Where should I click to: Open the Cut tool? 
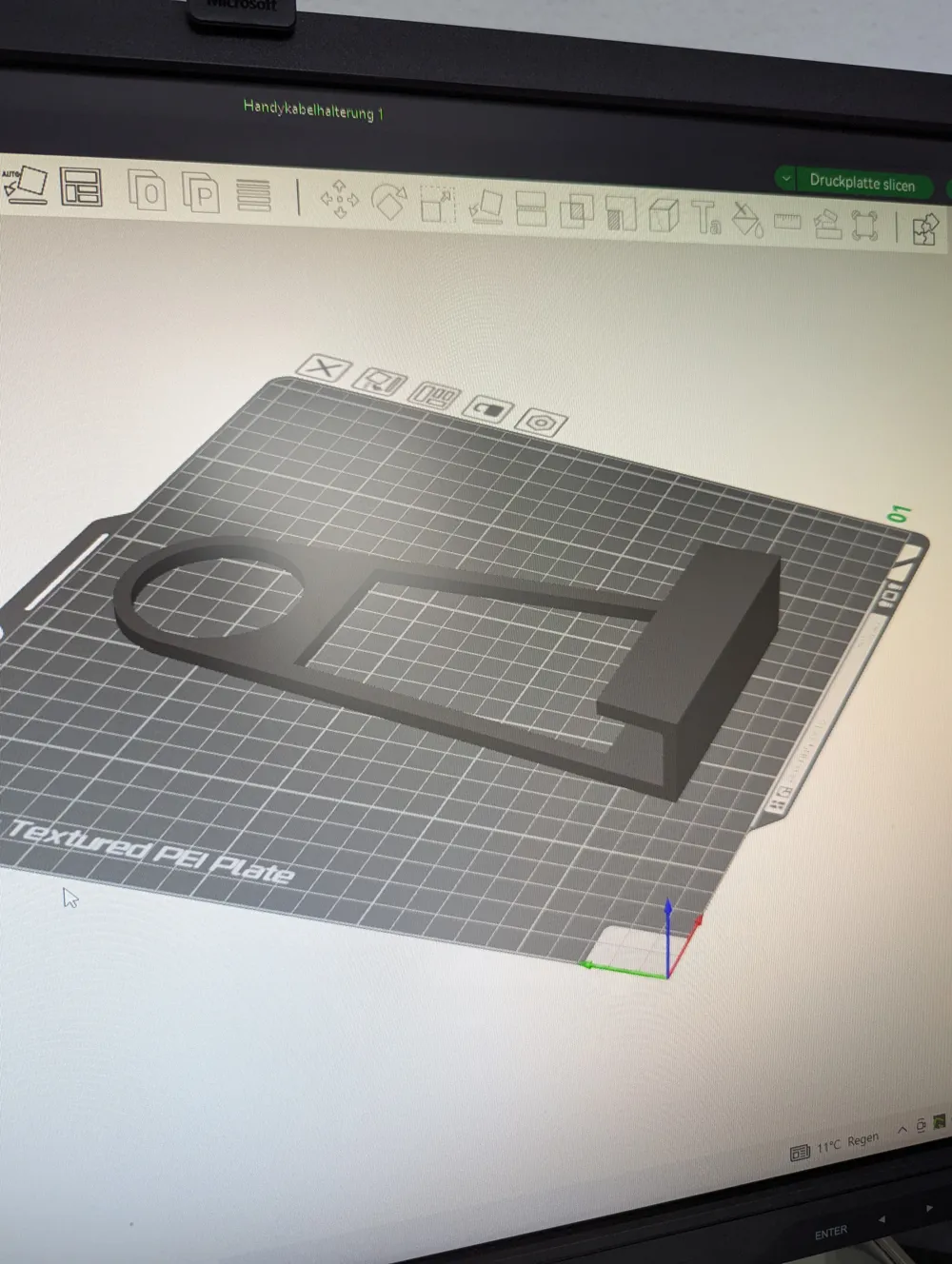point(530,209)
